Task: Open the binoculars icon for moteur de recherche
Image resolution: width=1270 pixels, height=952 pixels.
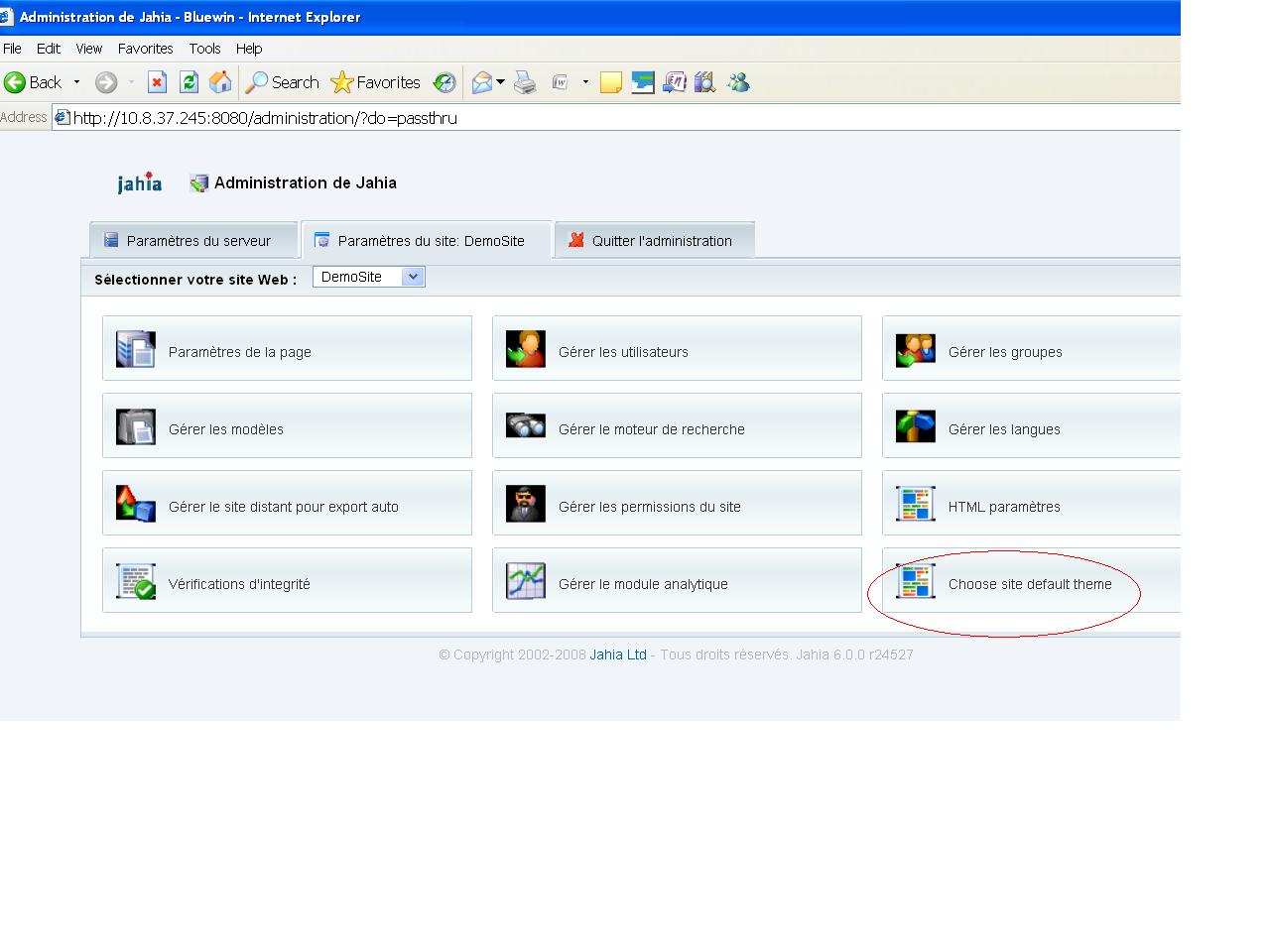Action: click(526, 426)
